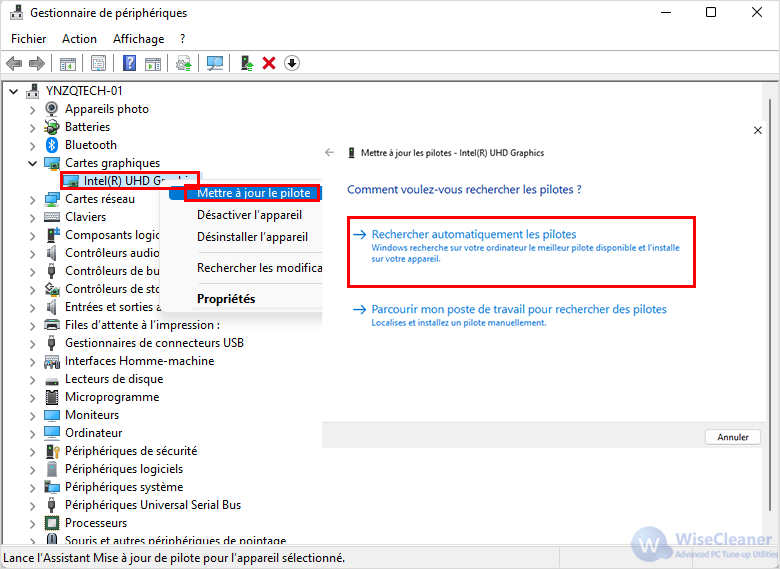Click the circled down-arrow toolbar icon

tap(292, 63)
